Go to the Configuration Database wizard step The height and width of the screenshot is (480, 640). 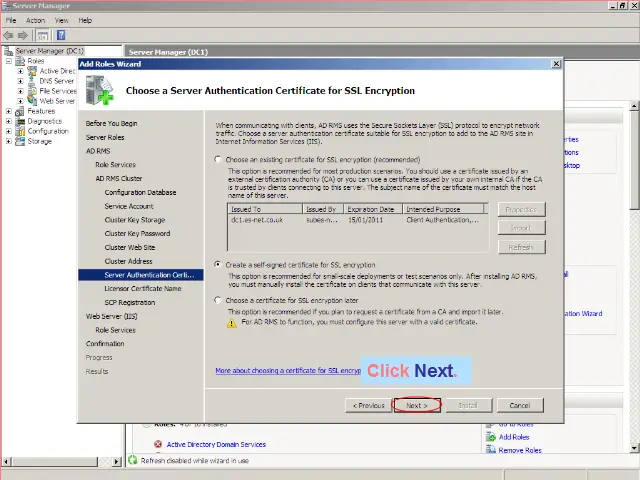pos(140,192)
